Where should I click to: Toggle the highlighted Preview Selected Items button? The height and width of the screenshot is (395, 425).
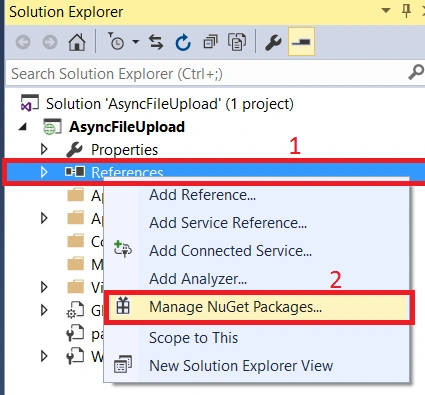pos(301,42)
